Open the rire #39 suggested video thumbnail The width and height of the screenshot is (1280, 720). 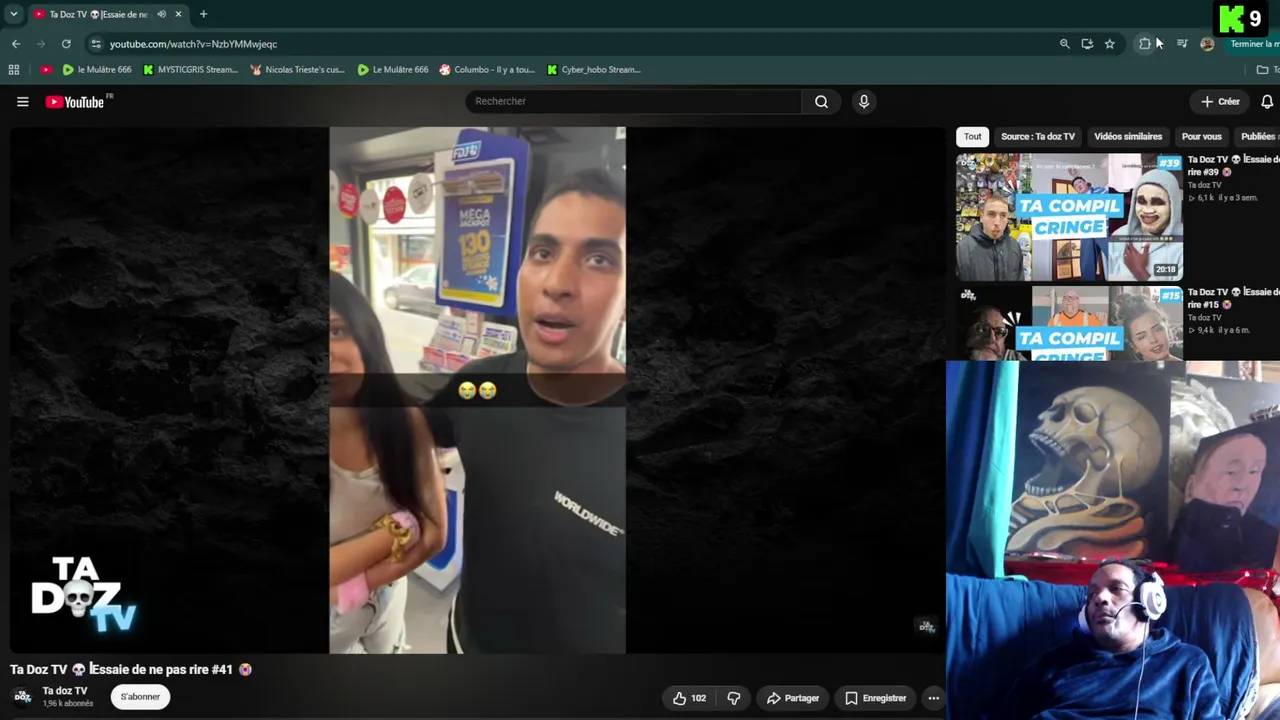pyautogui.click(x=1069, y=217)
